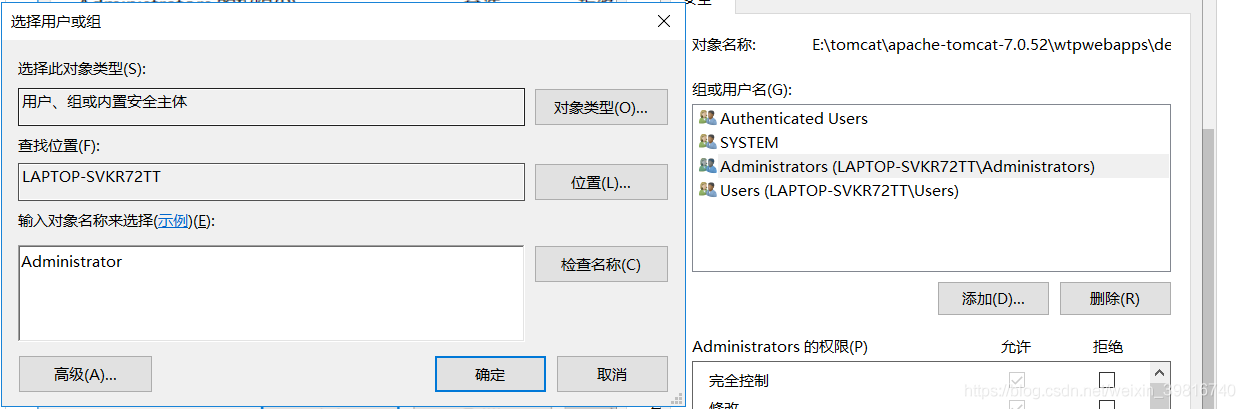The image size is (1245, 409).
Task: Click the Authenticated Users group icon
Action: [x=707, y=118]
